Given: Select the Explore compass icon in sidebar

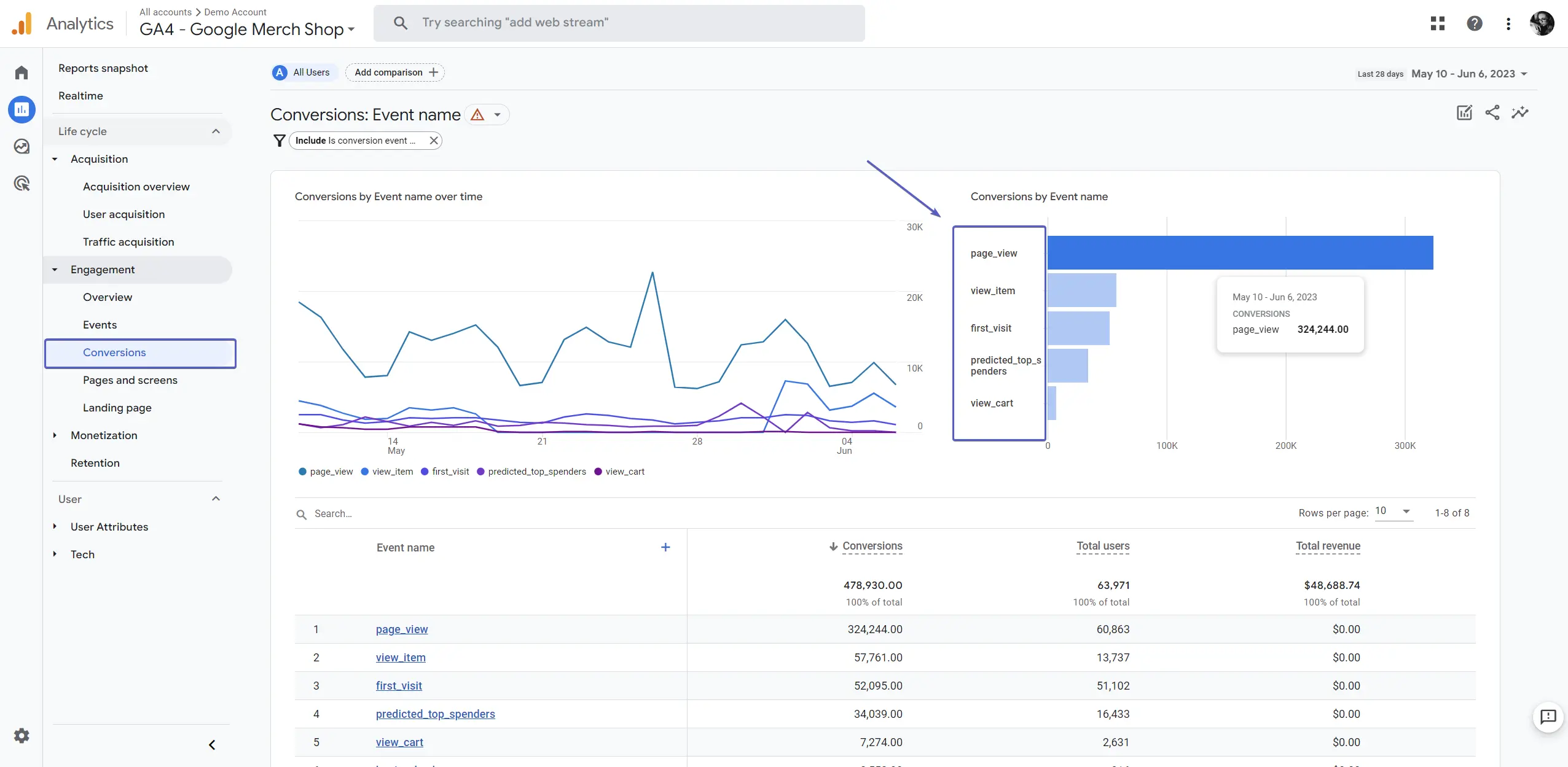Looking at the screenshot, I should 22,146.
